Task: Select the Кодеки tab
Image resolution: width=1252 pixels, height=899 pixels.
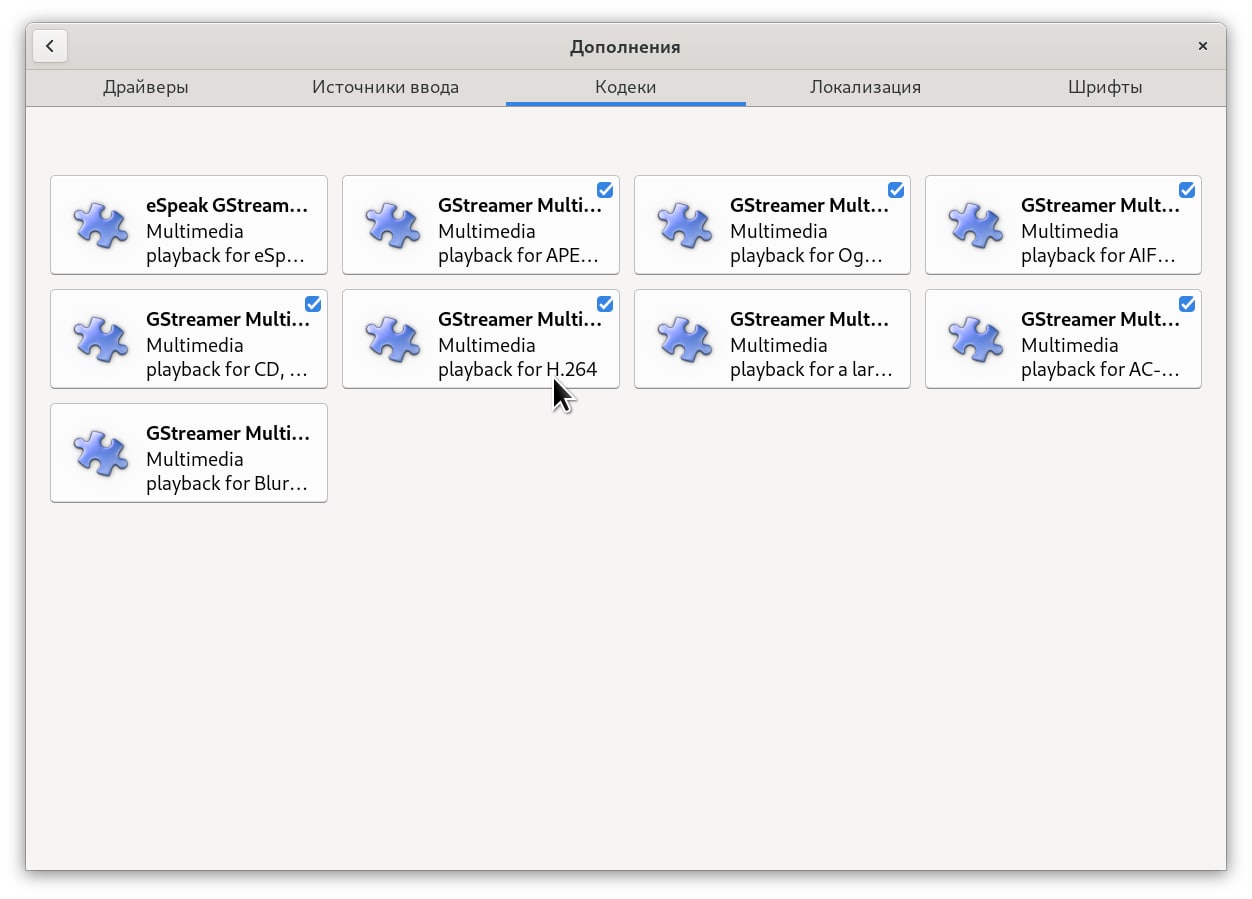Action: [x=626, y=87]
